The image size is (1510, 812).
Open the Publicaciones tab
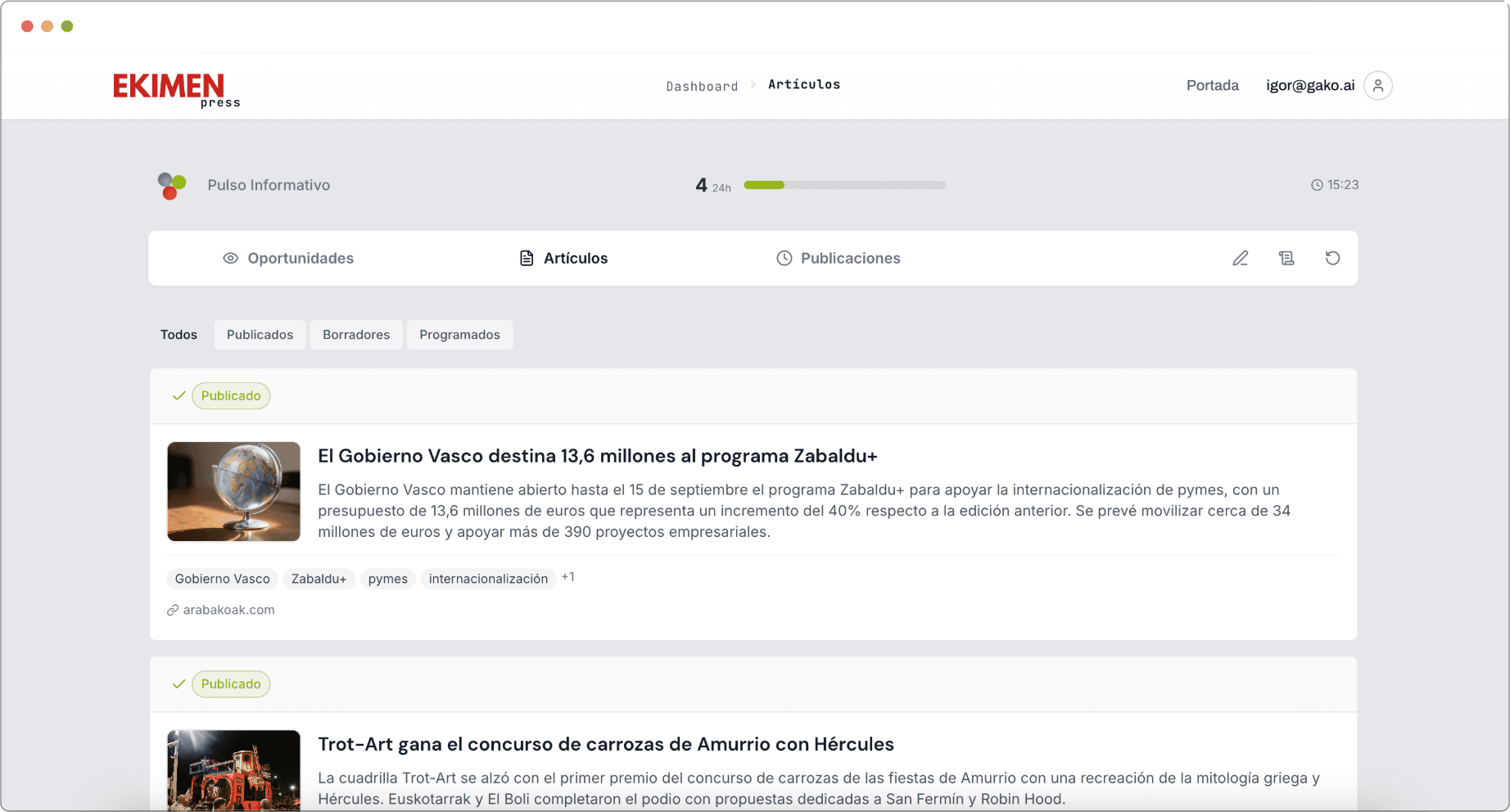(839, 259)
